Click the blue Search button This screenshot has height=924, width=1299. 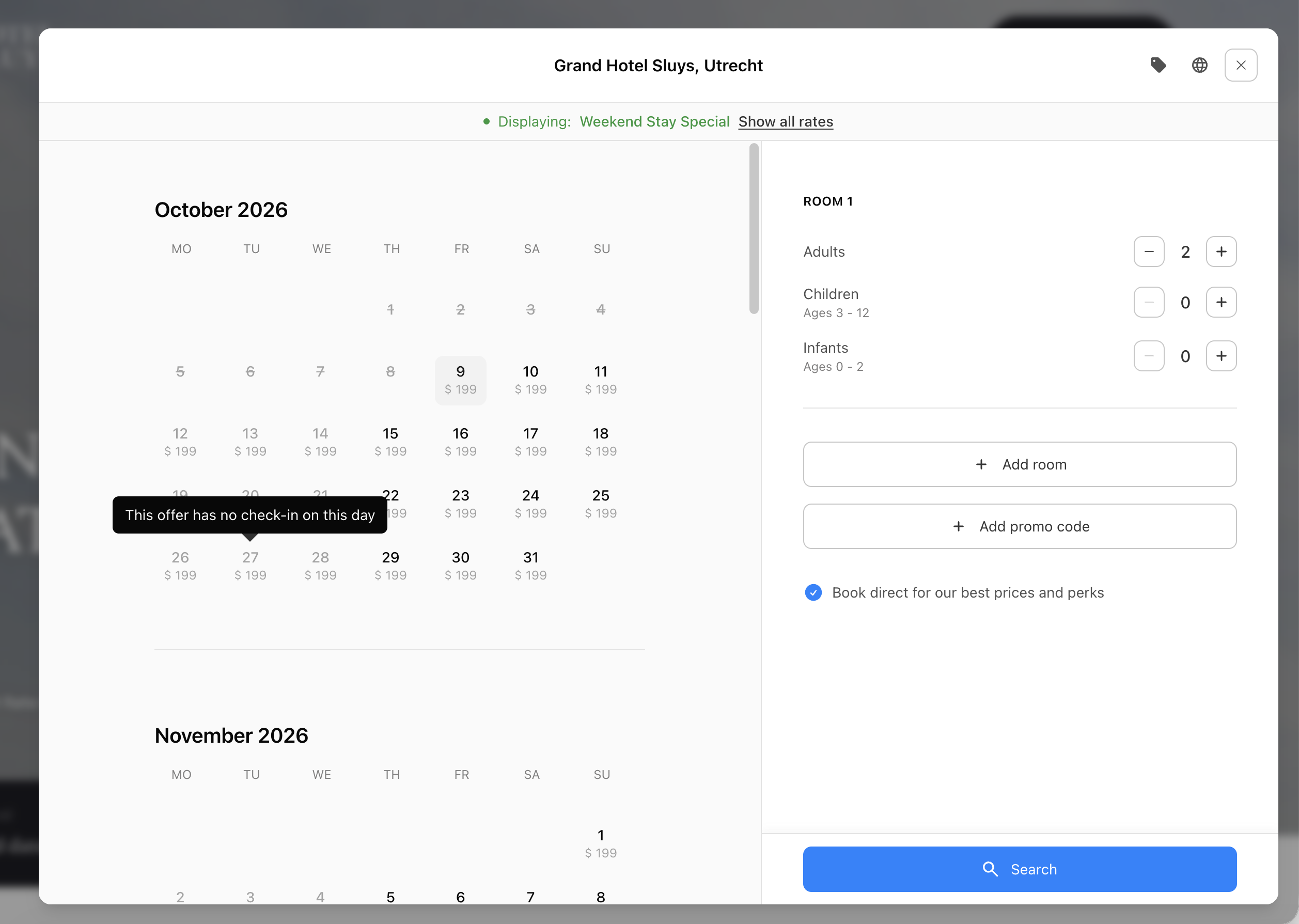pos(1020,869)
